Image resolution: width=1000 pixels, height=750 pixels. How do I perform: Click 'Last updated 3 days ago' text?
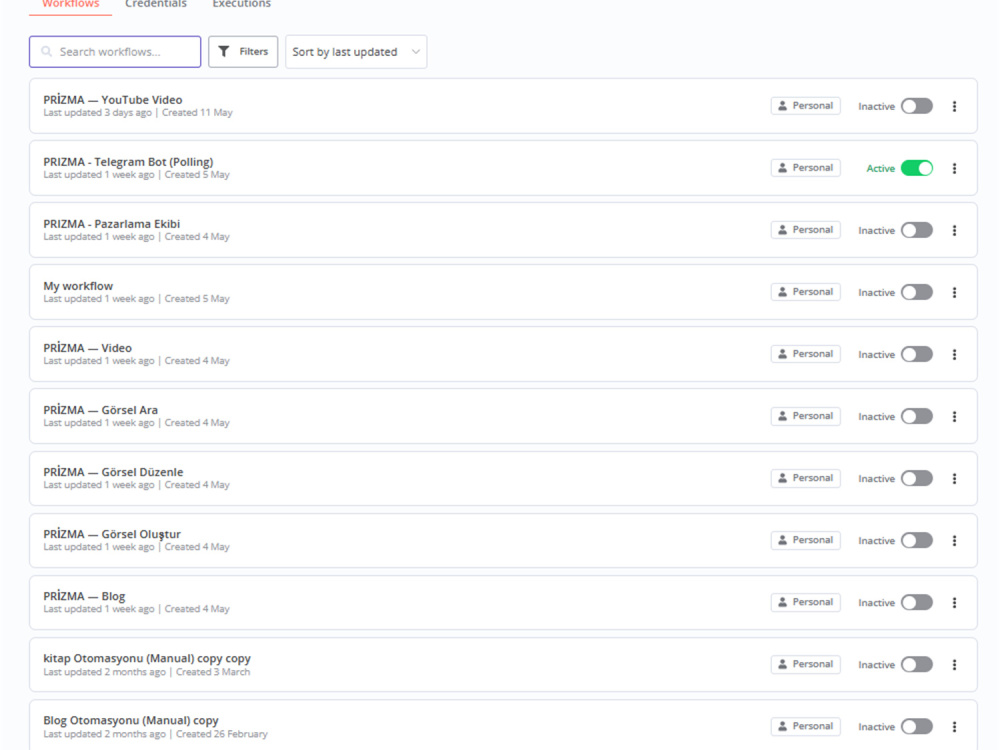click(x=98, y=113)
